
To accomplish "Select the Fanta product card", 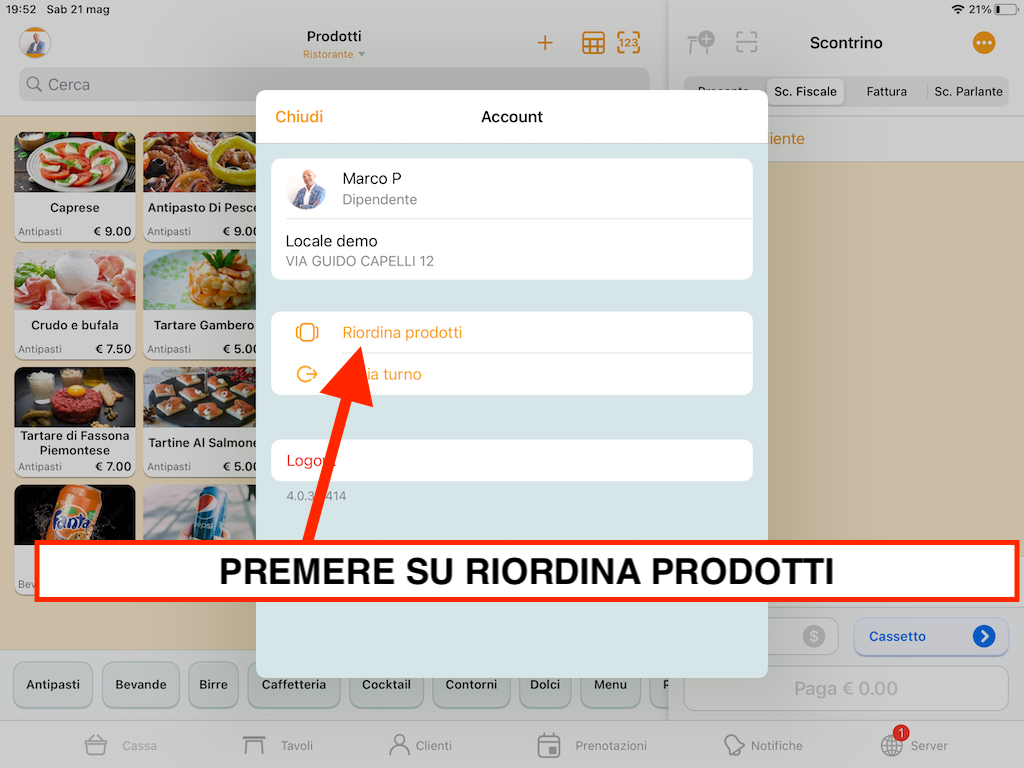I will click(75, 513).
